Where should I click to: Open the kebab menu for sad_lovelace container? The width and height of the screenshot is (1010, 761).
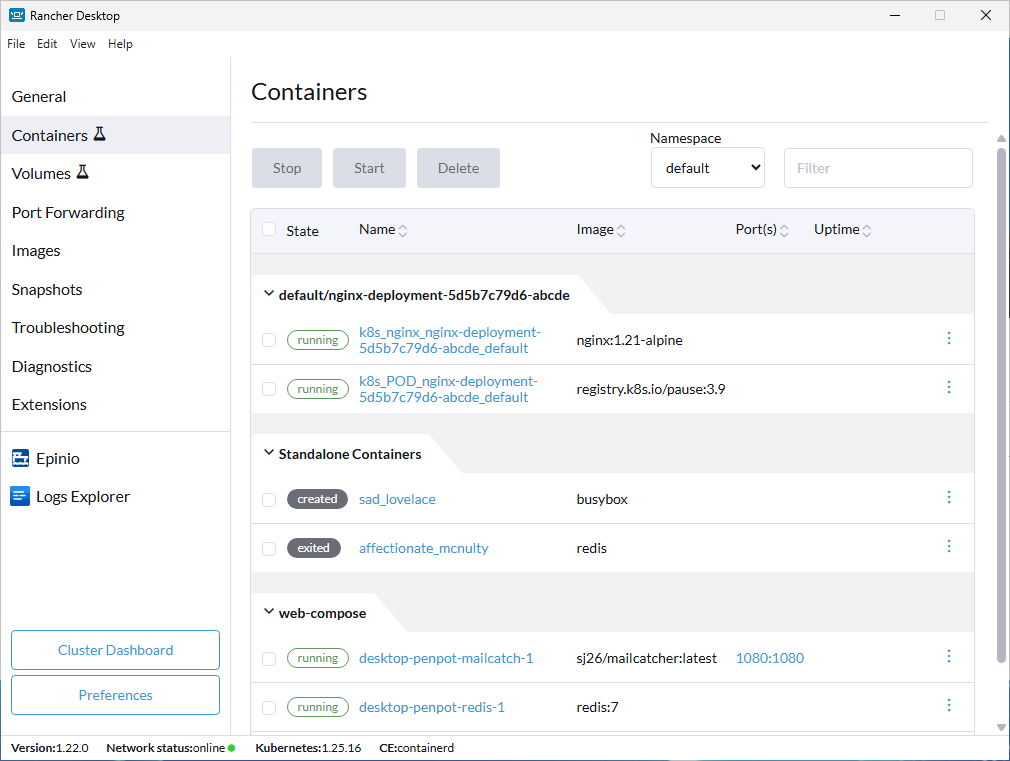click(x=948, y=497)
